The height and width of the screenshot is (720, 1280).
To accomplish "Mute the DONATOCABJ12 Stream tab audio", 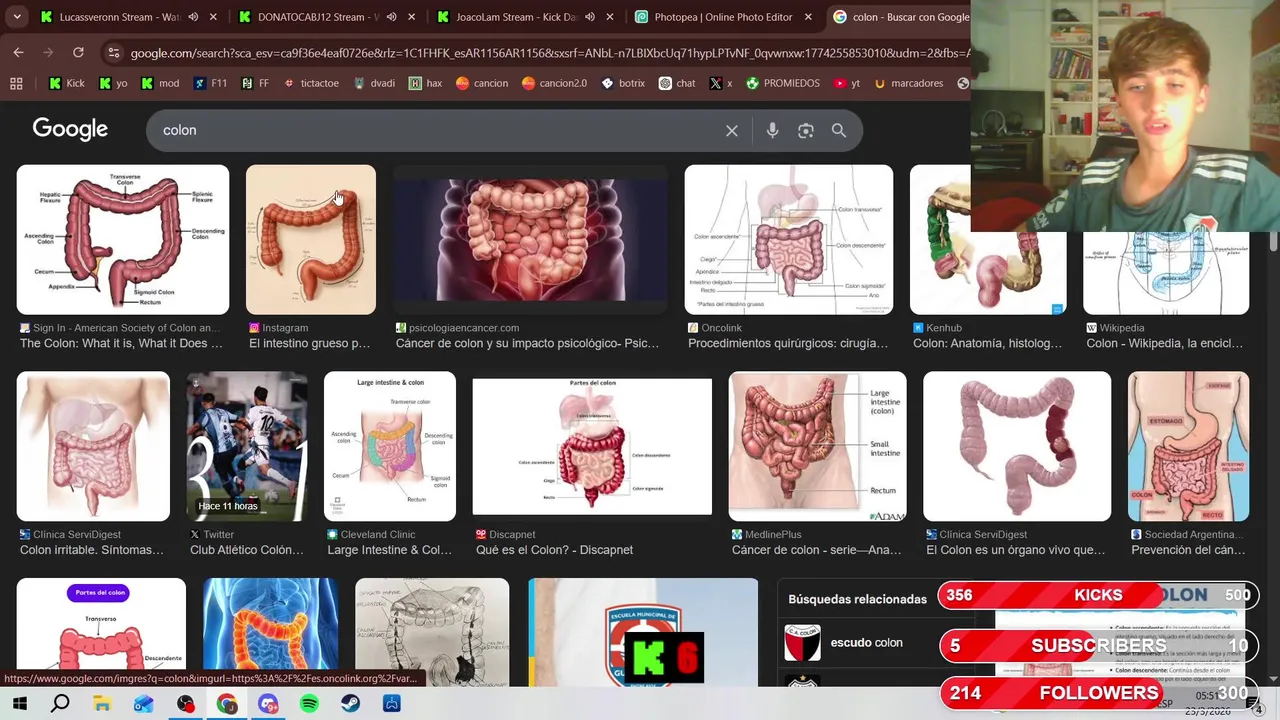I will (x=391, y=17).
